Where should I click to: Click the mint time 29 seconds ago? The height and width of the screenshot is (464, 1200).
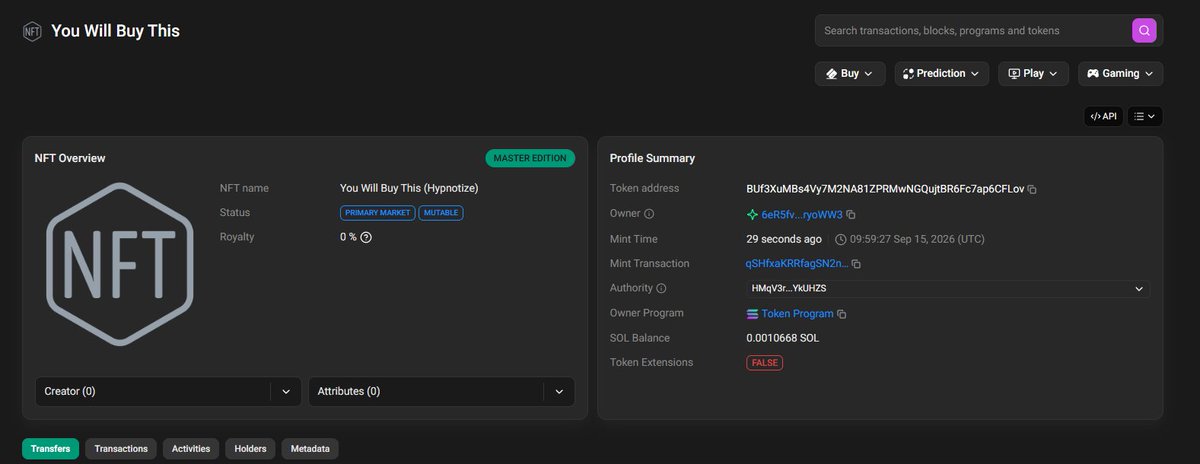[x=784, y=239]
